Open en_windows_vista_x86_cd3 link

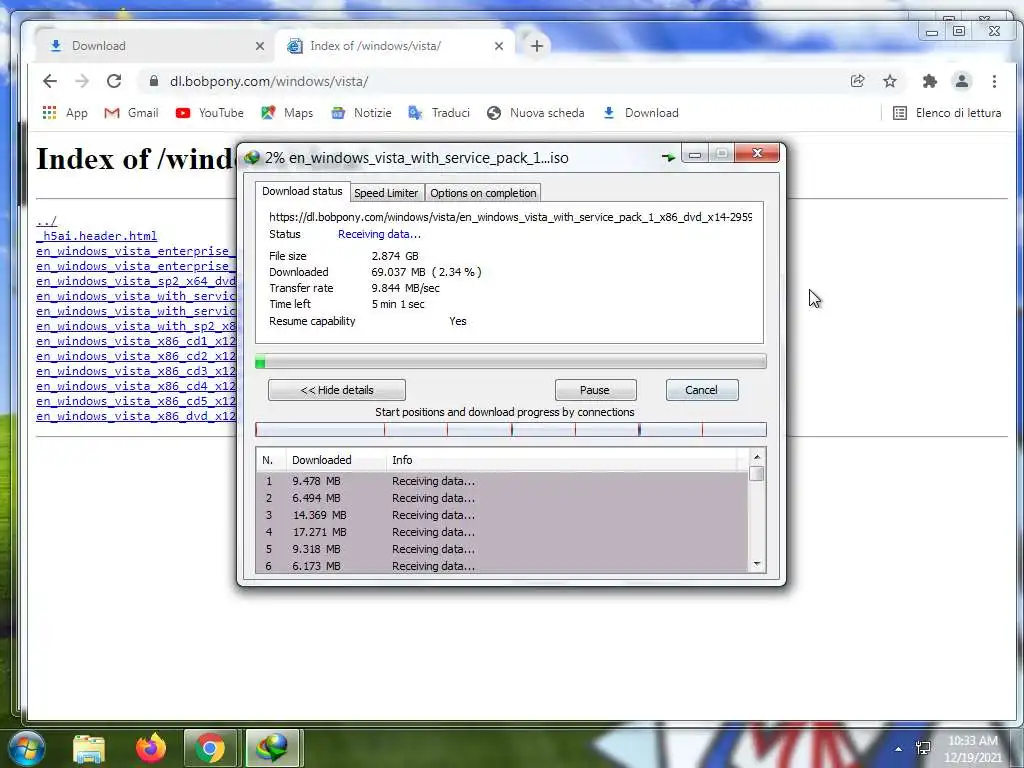(x=136, y=371)
